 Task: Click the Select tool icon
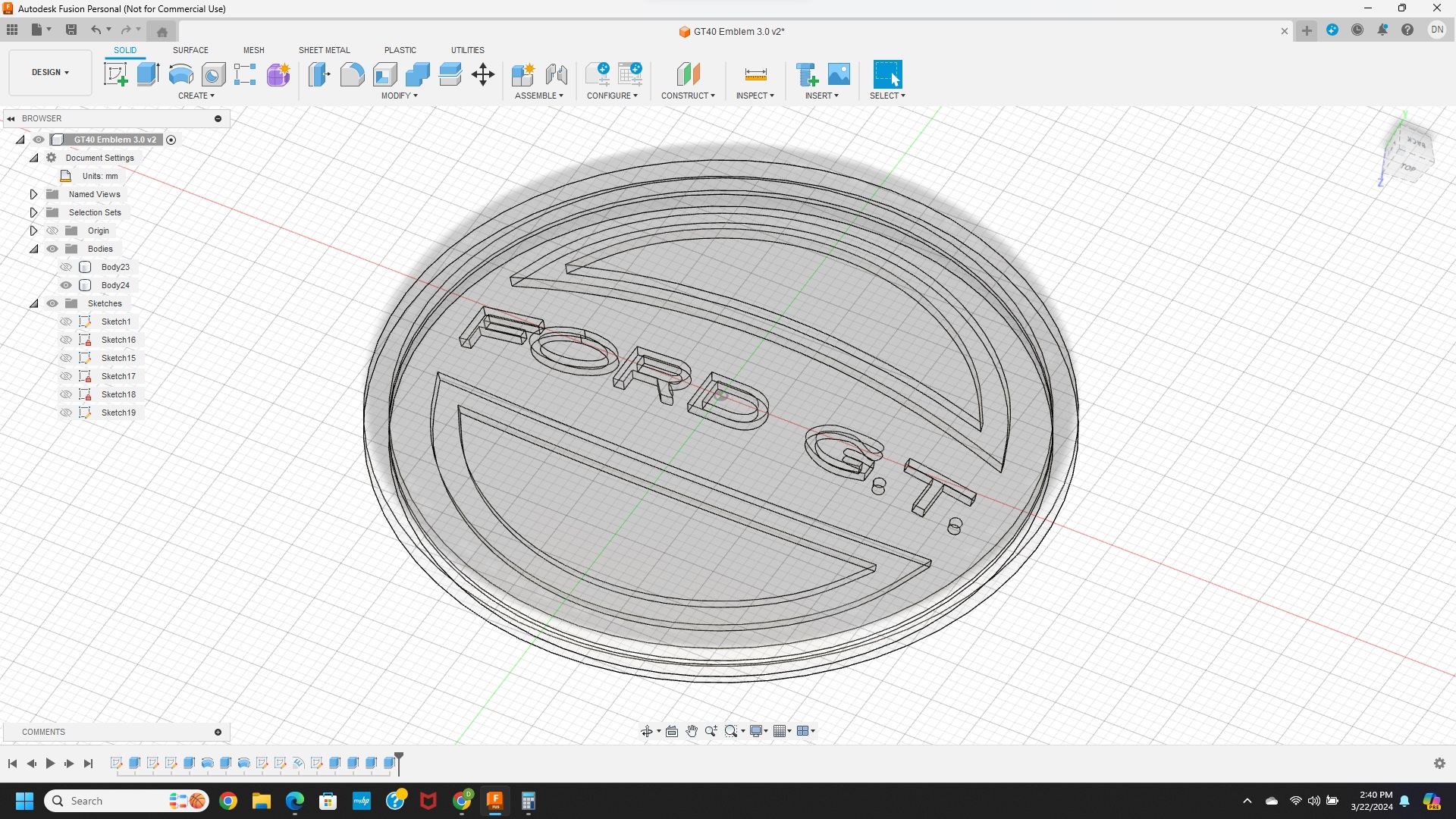pyautogui.click(x=887, y=74)
